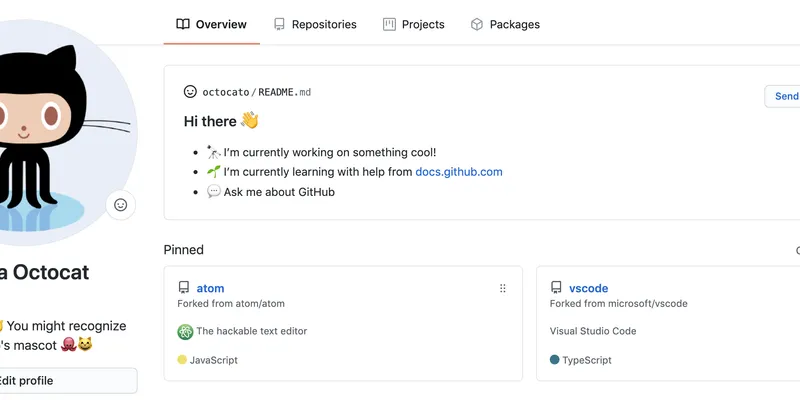Click the Repositories repo icon
The height and width of the screenshot is (400, 800).
[279, 24]
